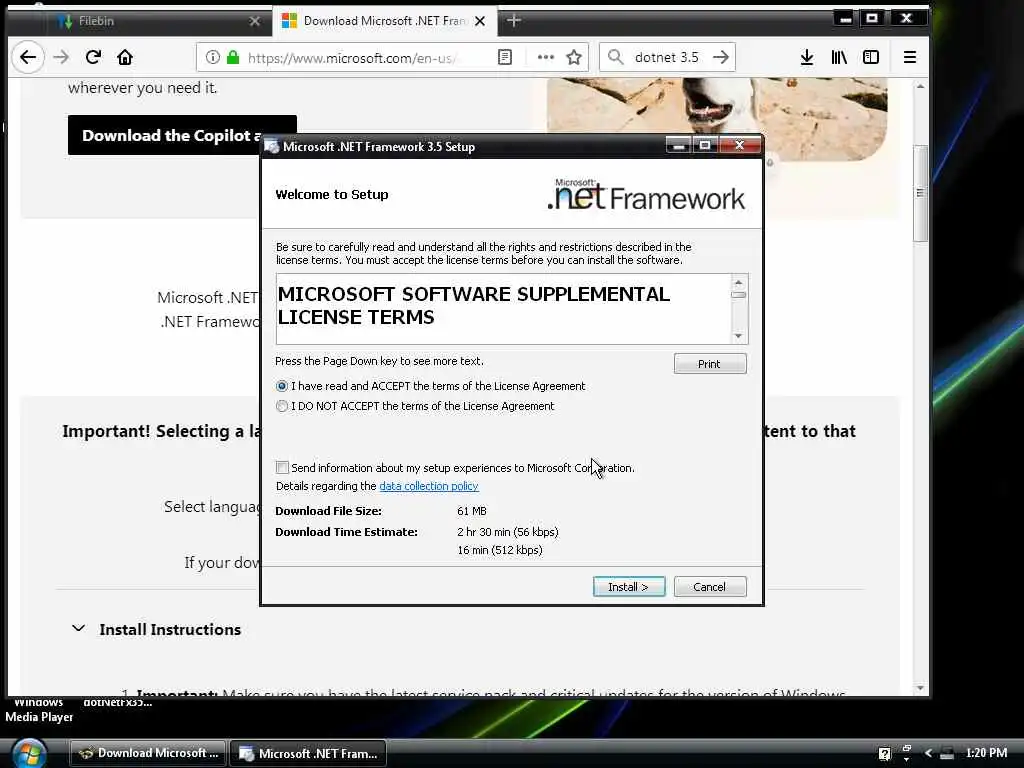Click the Windows Media Player desktop label
This screenshot has width=1024, height=768.
[x=39, y=709]
